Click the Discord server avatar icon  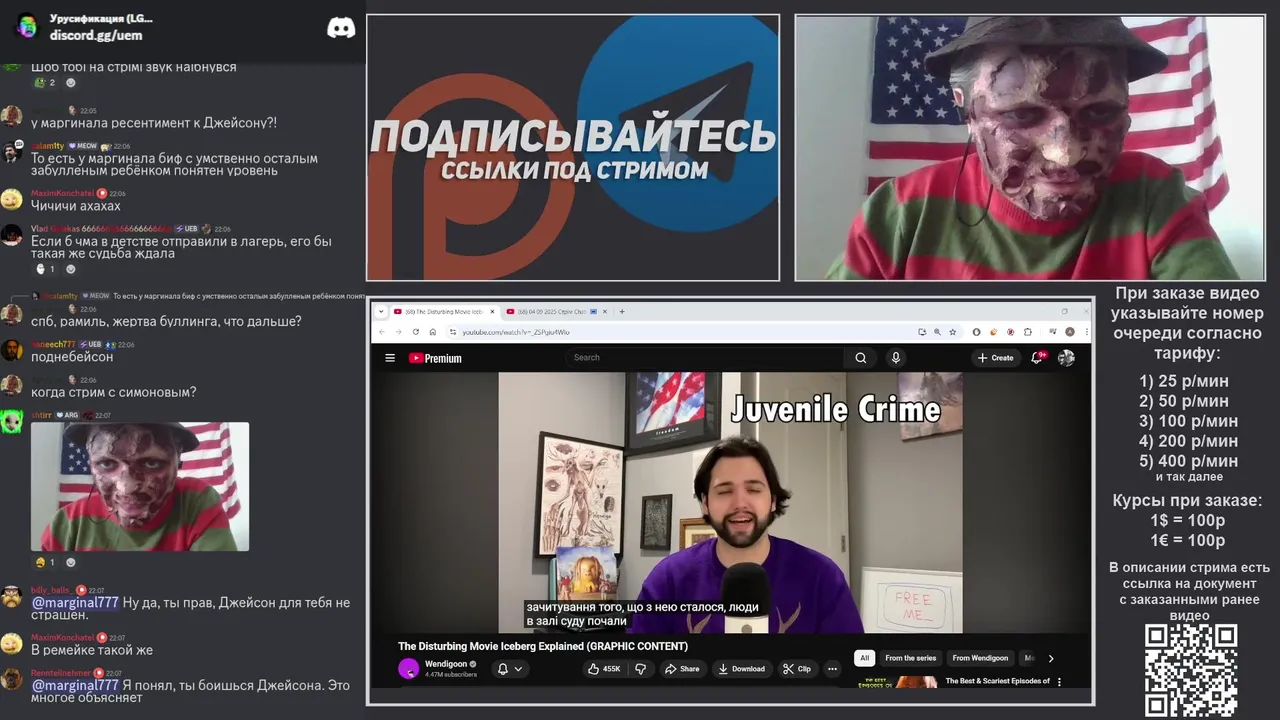click(x=27, y=27)
